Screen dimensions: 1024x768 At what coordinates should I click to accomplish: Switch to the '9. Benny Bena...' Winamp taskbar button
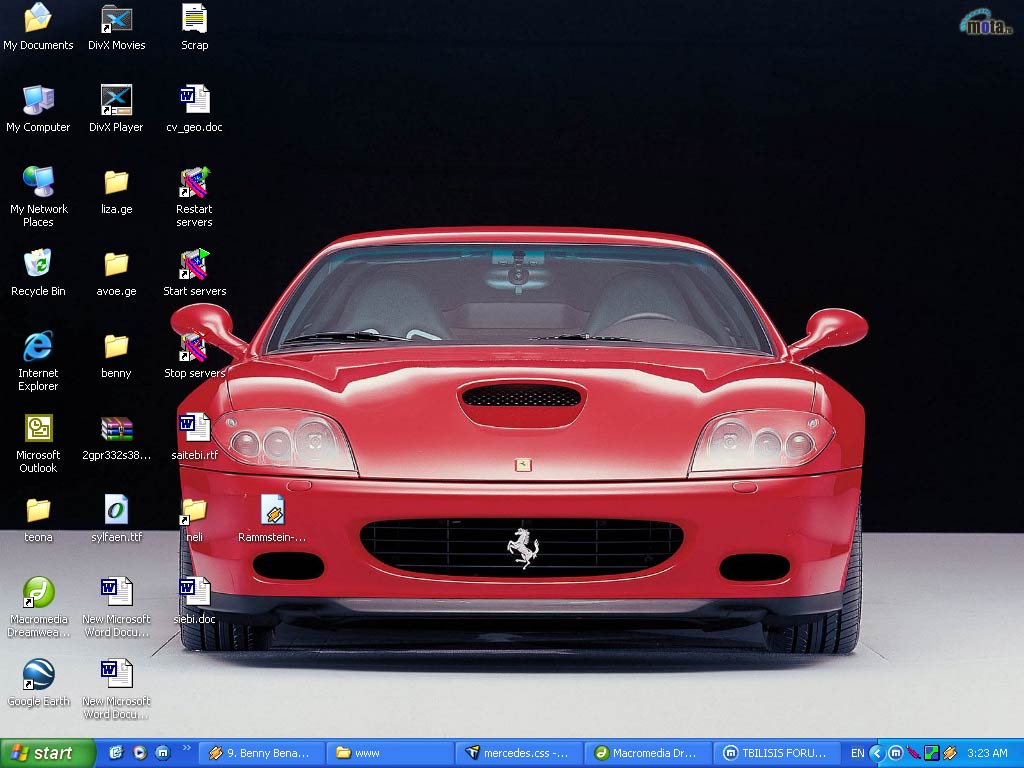coord(260,753)
